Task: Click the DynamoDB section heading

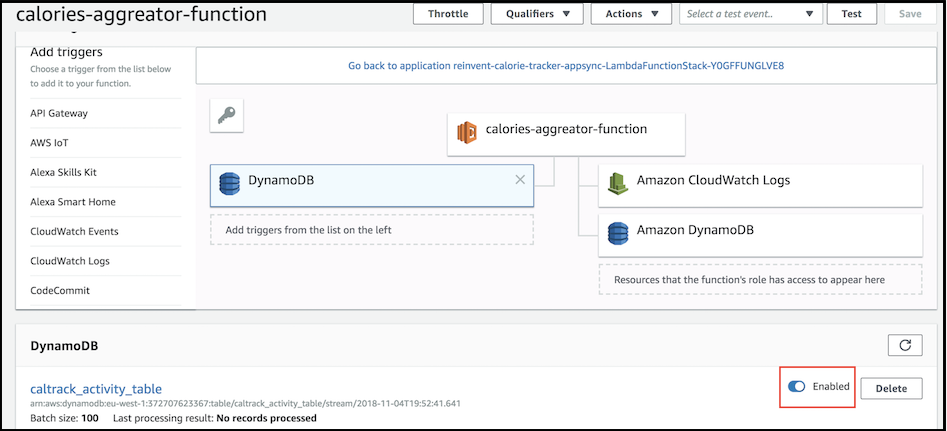Action: [64, 346]
